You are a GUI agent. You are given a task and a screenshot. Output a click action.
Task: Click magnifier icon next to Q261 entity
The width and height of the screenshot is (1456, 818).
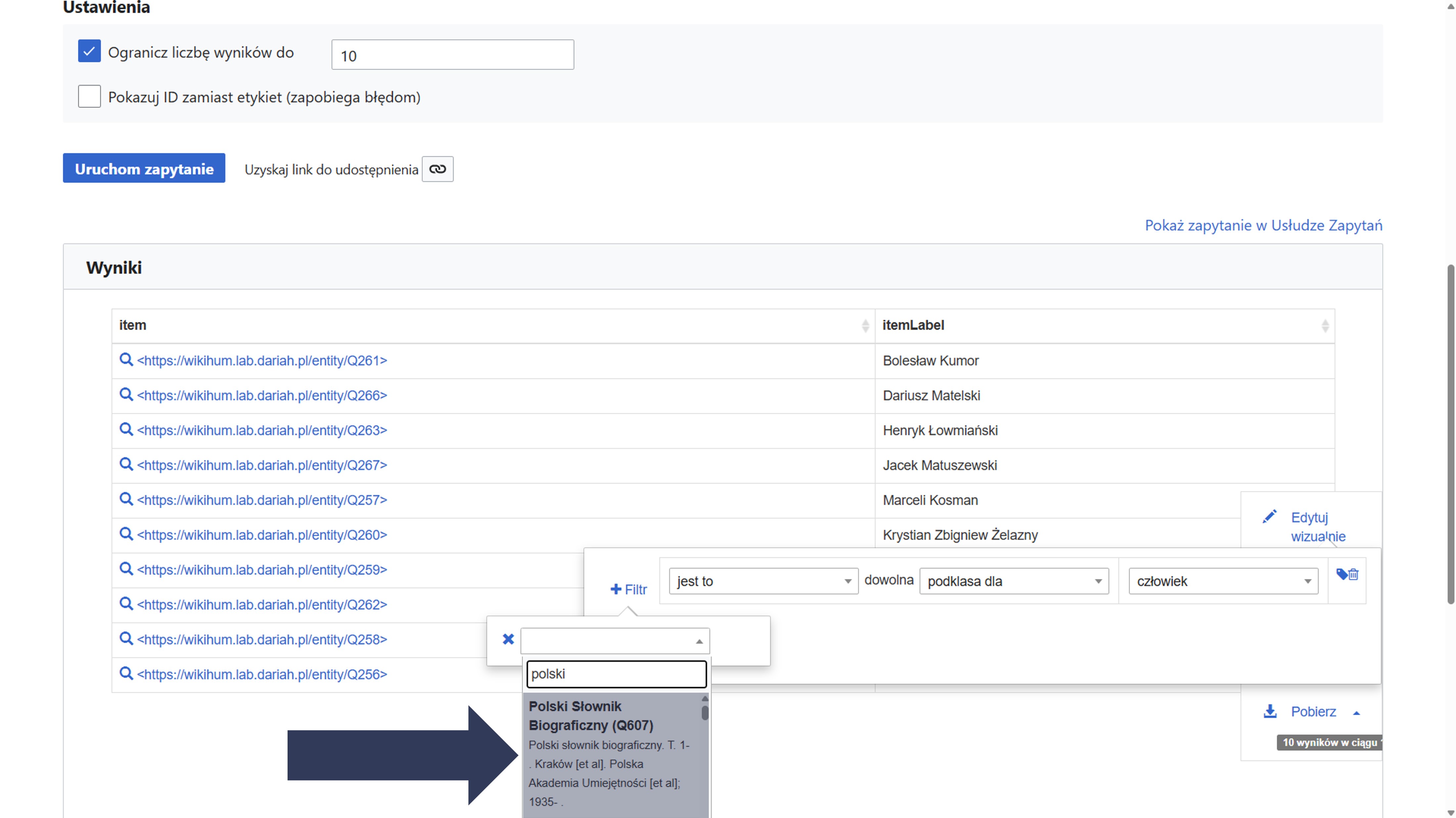click(x=126, y=359)
